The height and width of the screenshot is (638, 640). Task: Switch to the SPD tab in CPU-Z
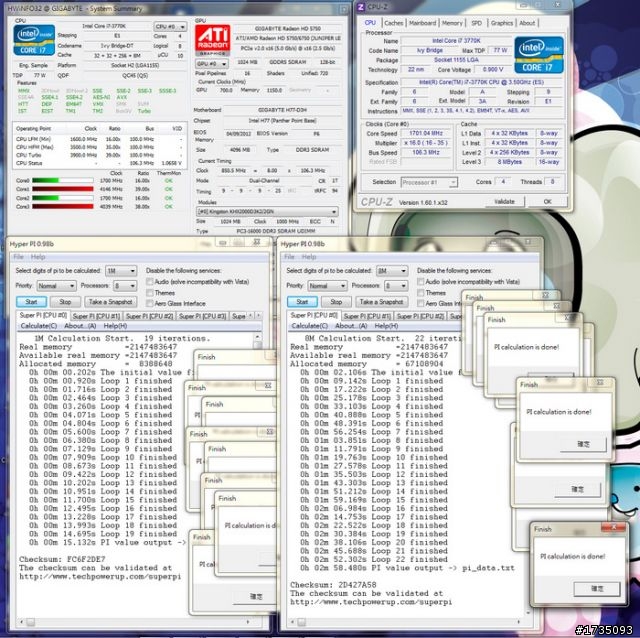tap(477, 23)
